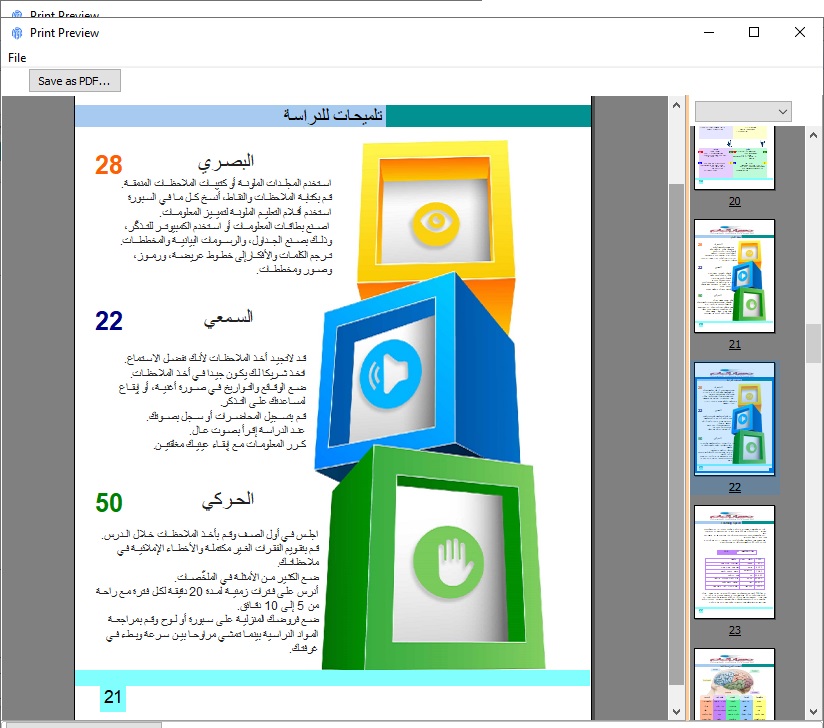Open the File menu

point(17,58)
